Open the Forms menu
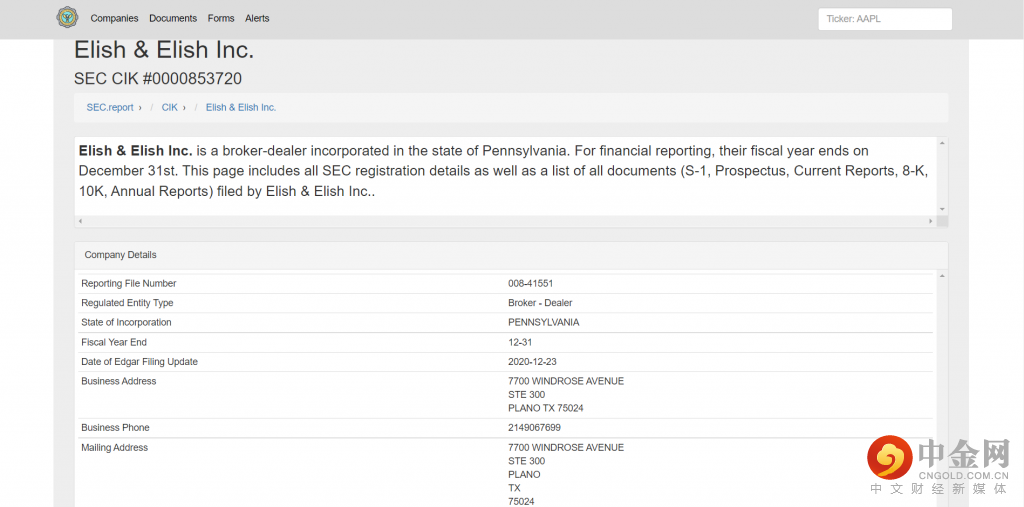 [221, 18]
